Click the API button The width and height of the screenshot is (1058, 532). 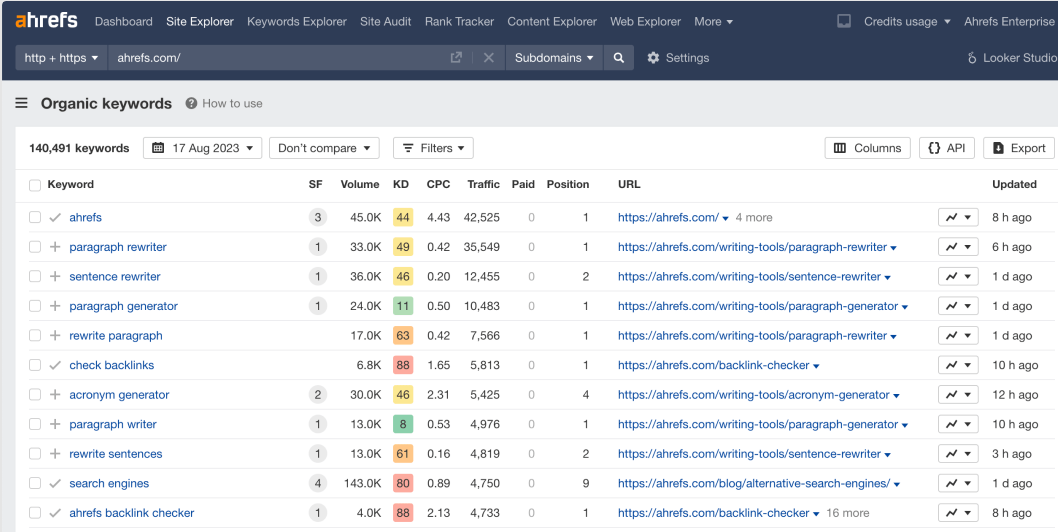947,148
